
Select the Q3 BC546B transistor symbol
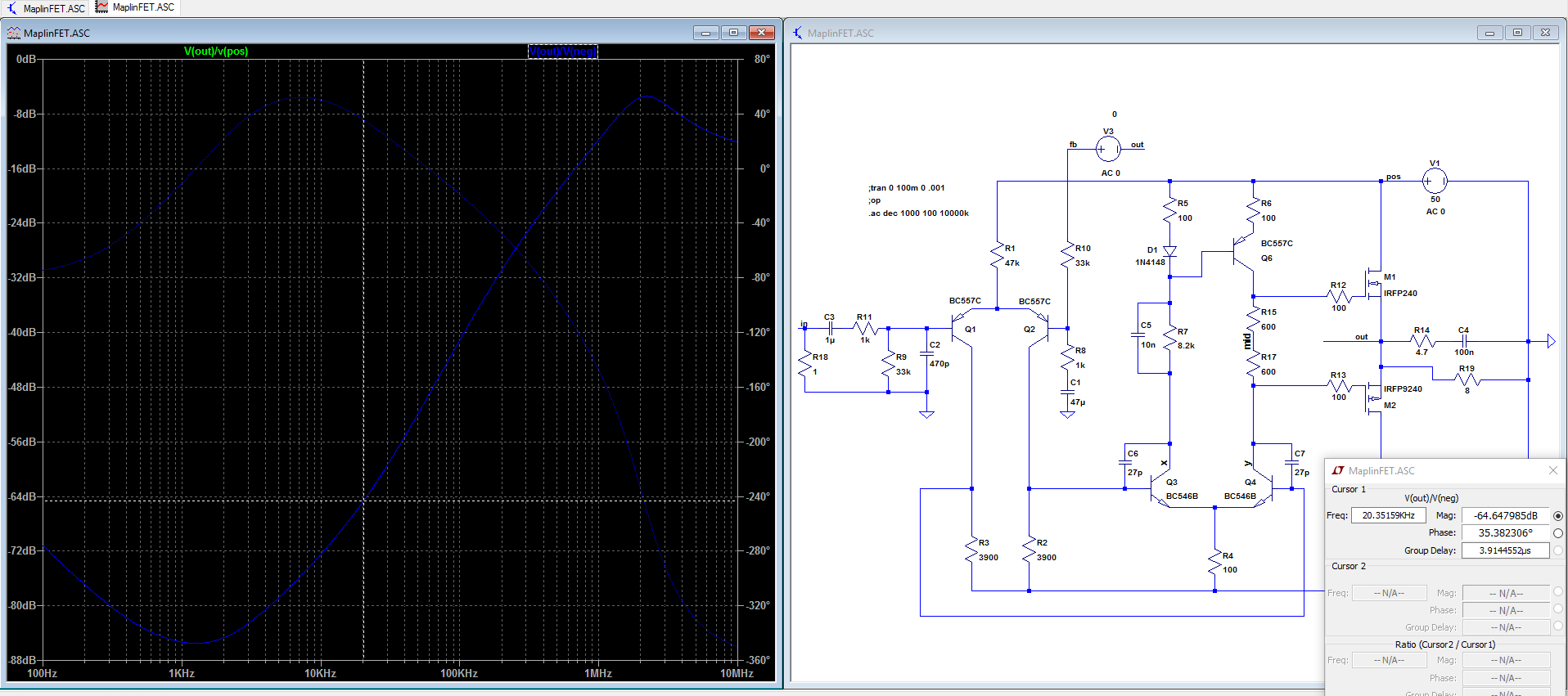coord(1160,489)
